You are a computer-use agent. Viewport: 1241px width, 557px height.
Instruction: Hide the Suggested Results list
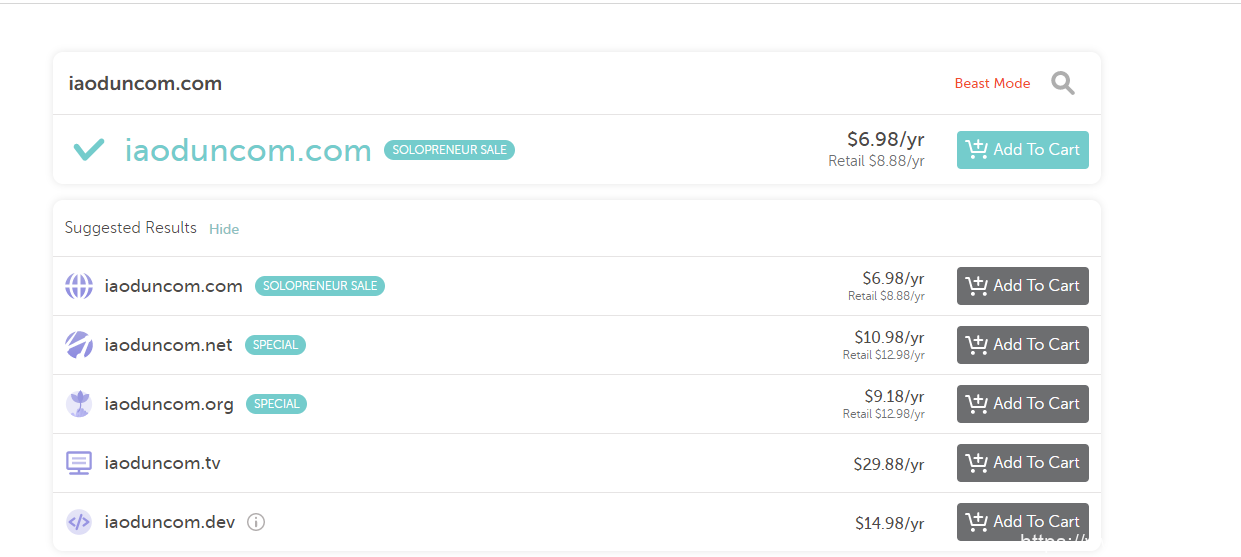coord(224,229)
